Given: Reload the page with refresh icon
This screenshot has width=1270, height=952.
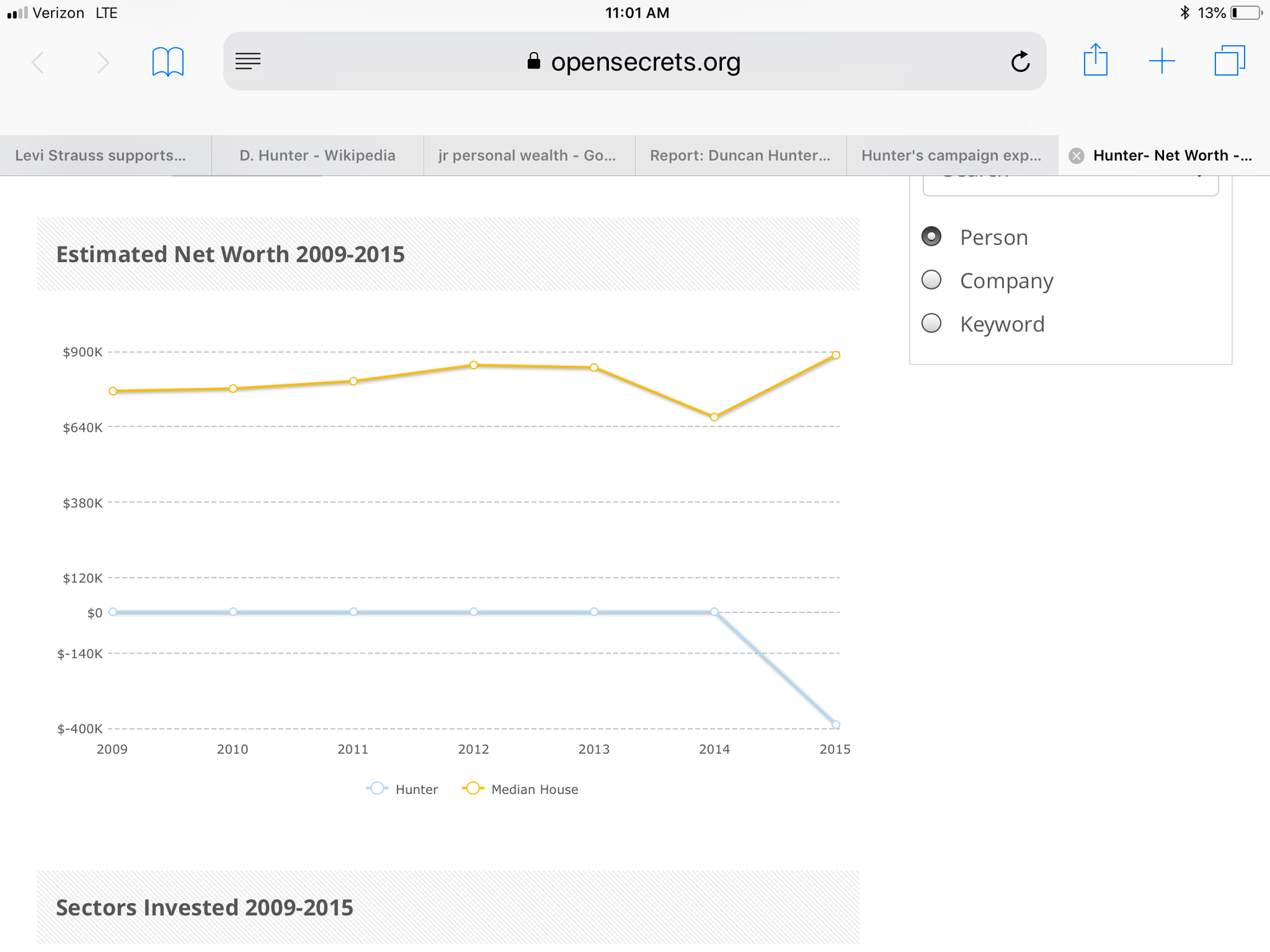Looking at the screenshot, I should [1020, 62].
